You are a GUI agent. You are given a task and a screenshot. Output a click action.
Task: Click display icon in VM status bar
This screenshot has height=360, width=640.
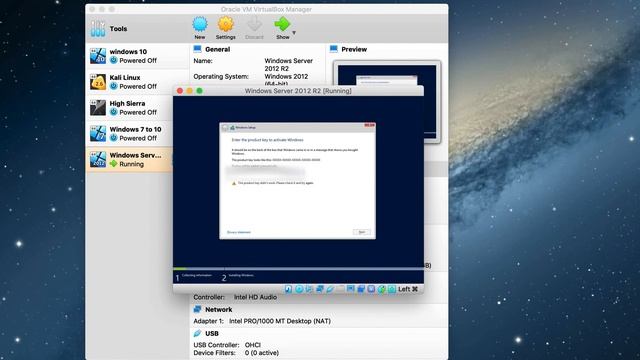[351, 289]
